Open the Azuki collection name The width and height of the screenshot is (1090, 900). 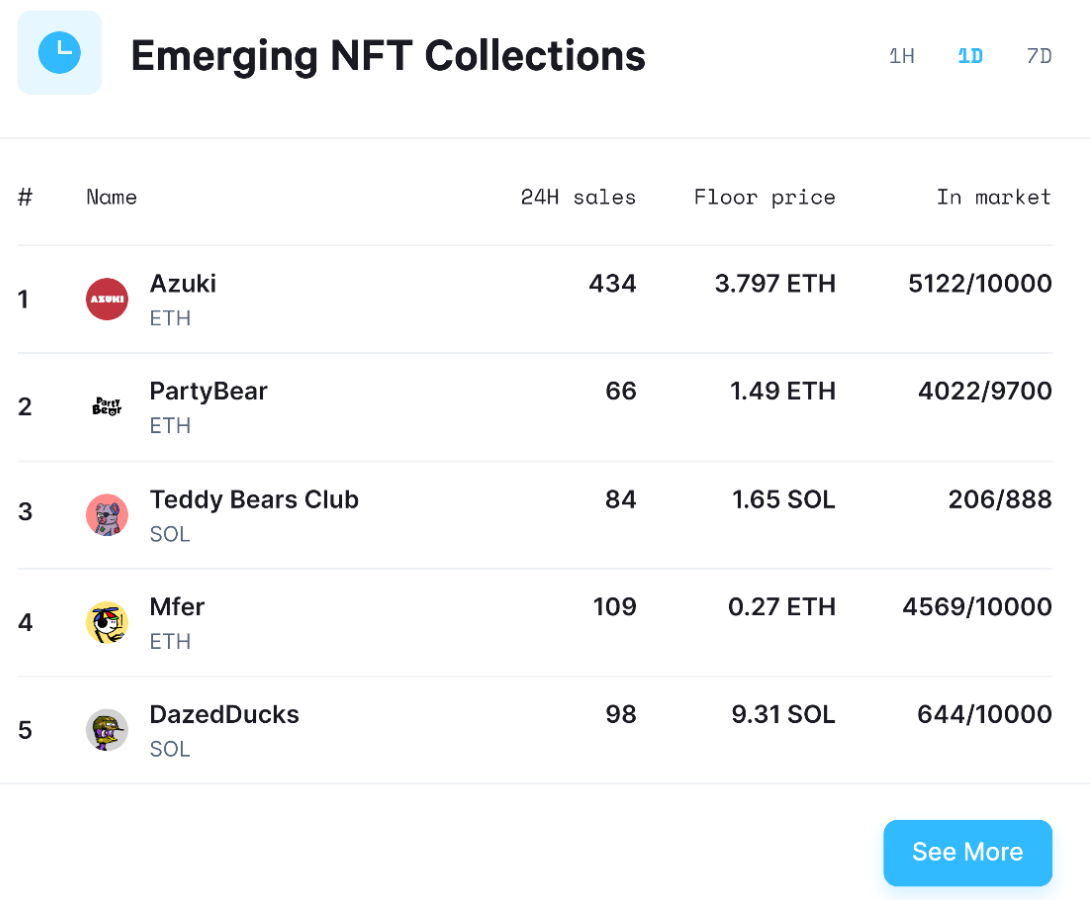click(183, 284)
